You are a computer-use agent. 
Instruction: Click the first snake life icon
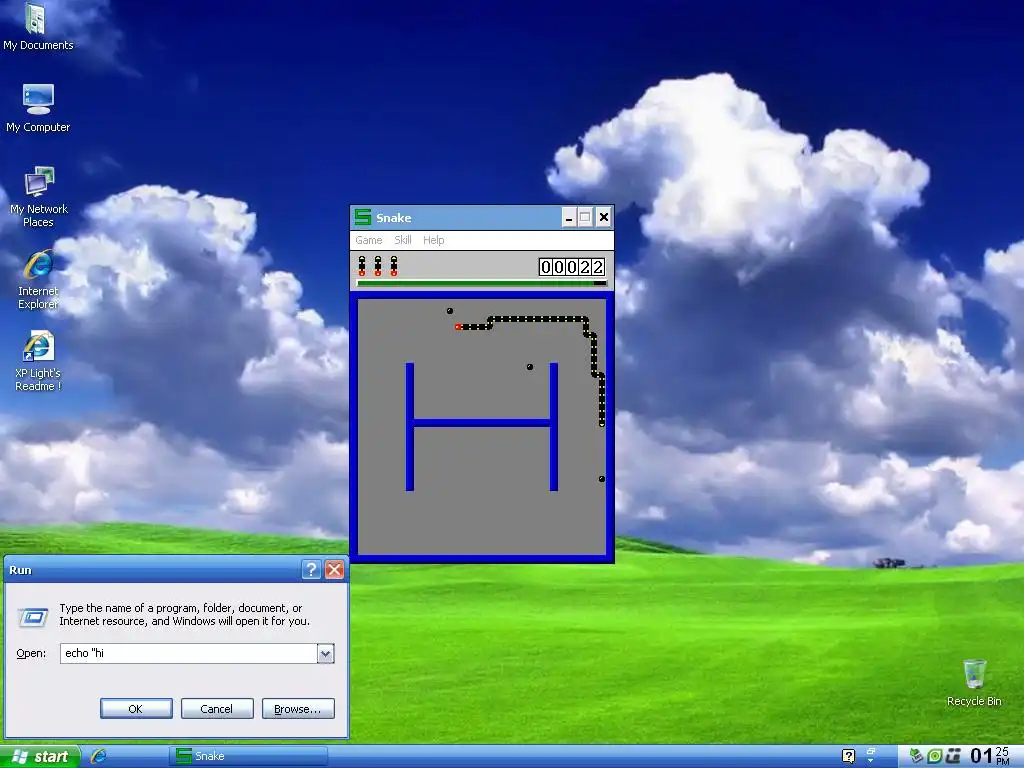362,266
